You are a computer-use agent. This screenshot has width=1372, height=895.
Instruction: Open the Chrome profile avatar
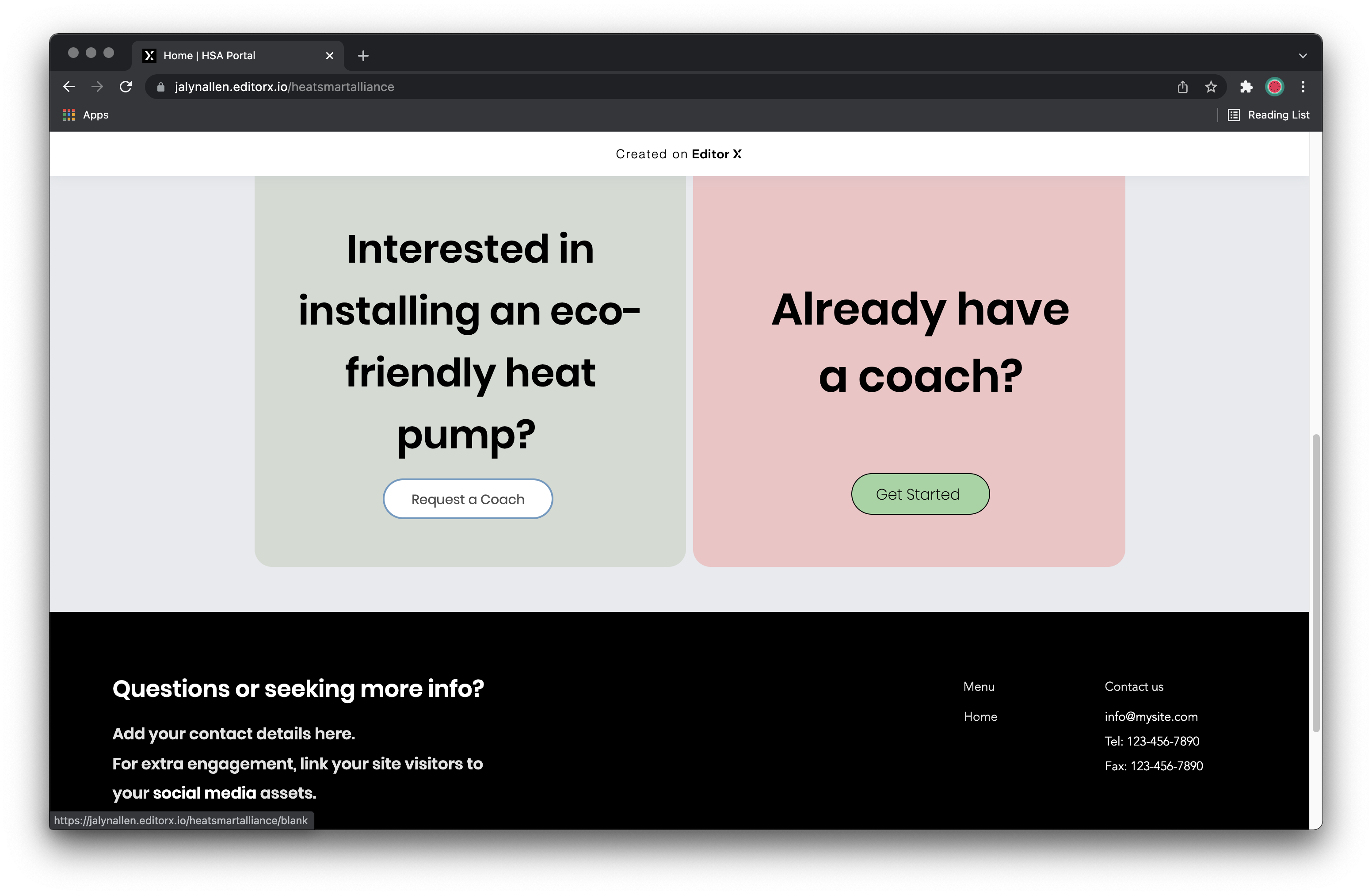pyautogui.click(x=1274, y=87)
